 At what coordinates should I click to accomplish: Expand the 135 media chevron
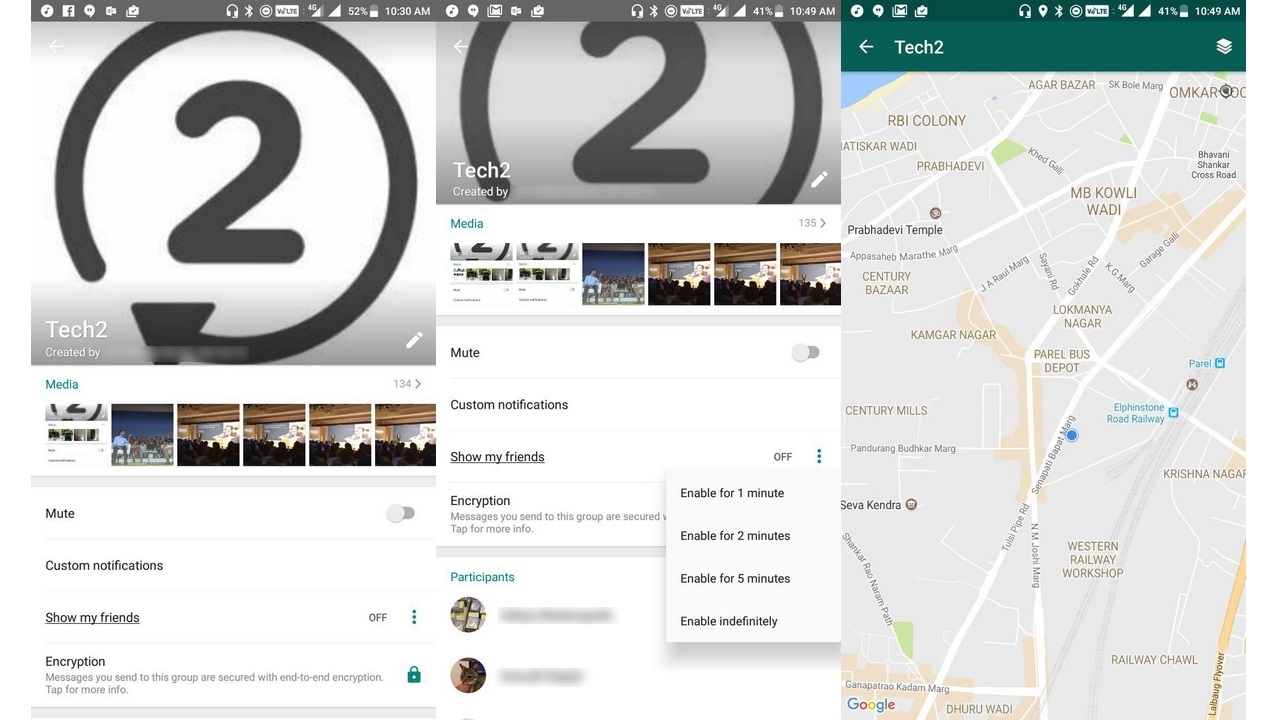(x=823, y=223)
